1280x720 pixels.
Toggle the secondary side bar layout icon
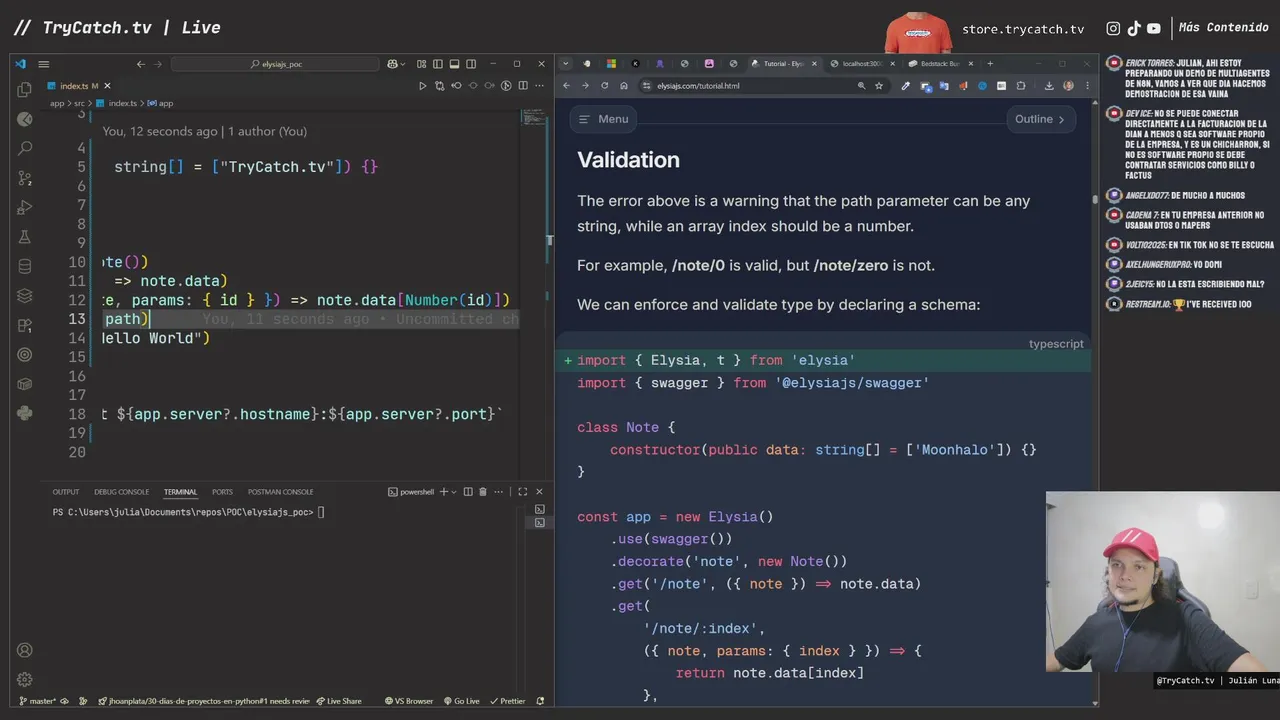471,64
